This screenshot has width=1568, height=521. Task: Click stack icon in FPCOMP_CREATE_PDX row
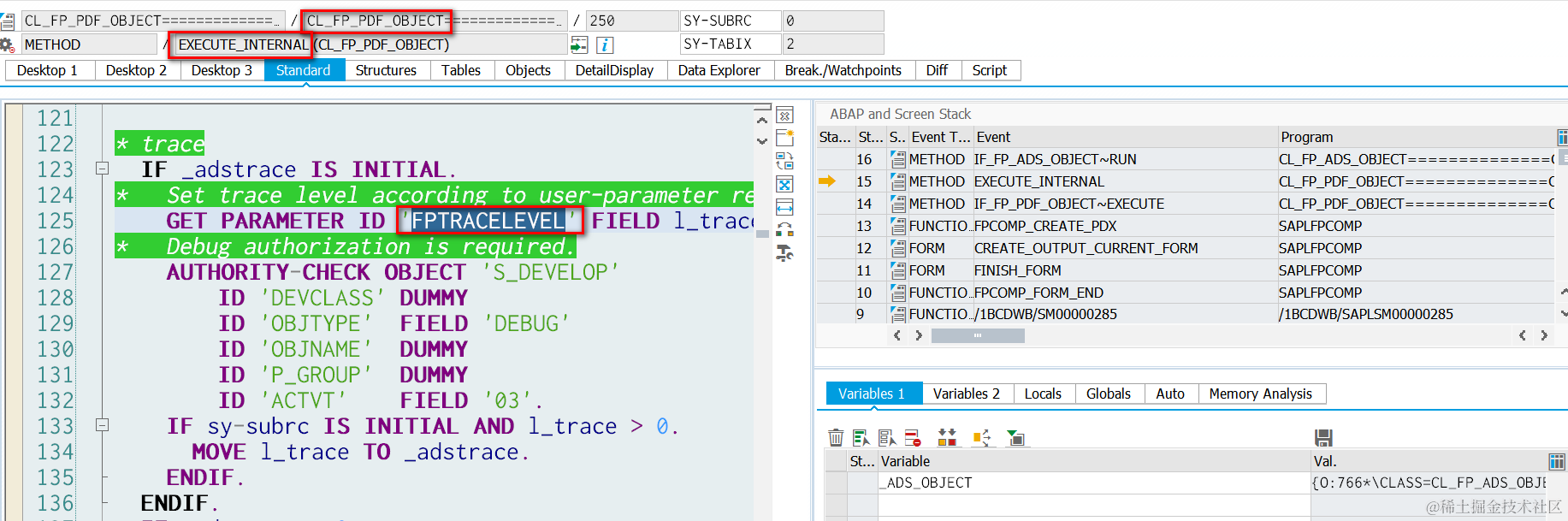(x=898, y=226)
